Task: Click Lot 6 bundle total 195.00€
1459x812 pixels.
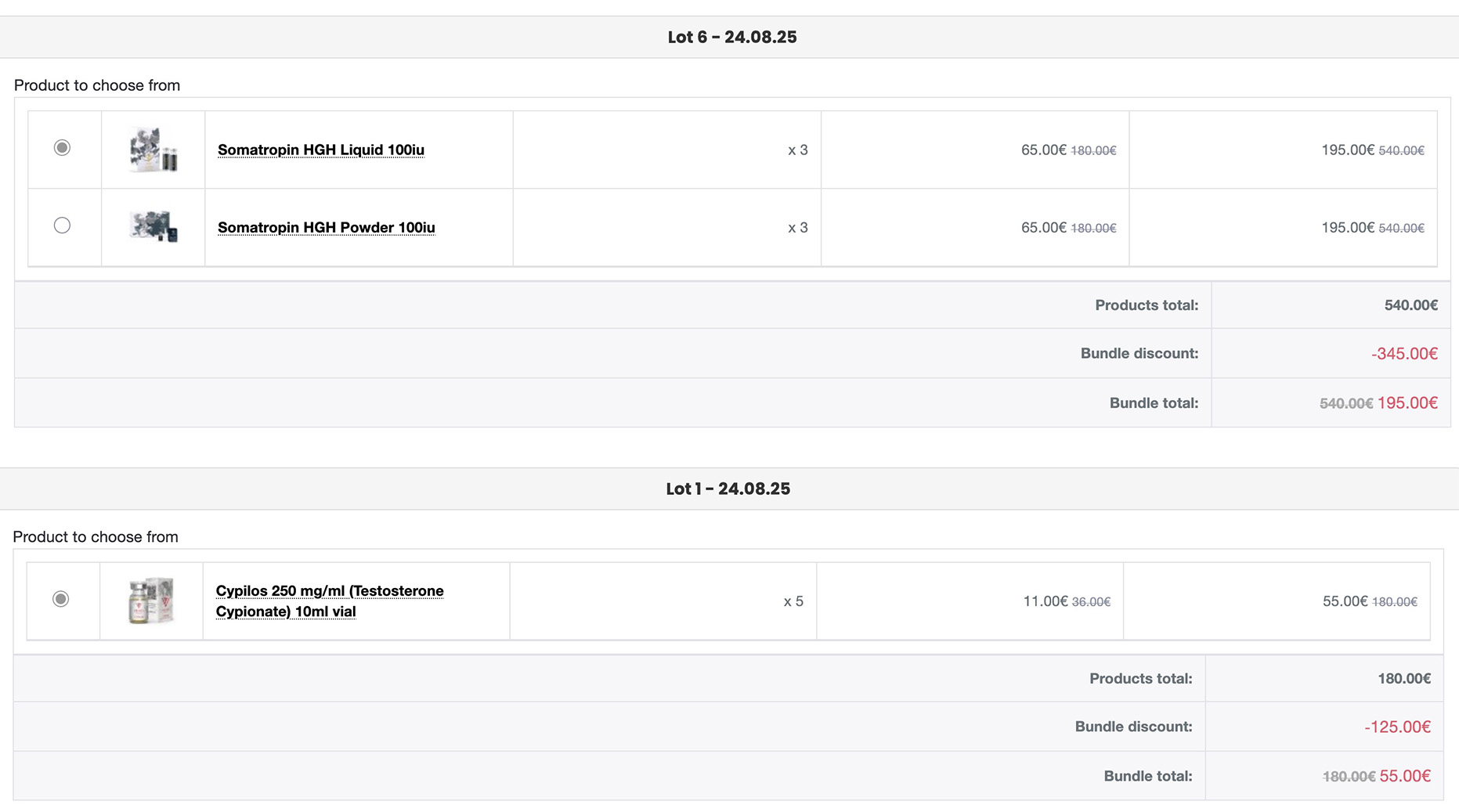Action: (1407, 402)
